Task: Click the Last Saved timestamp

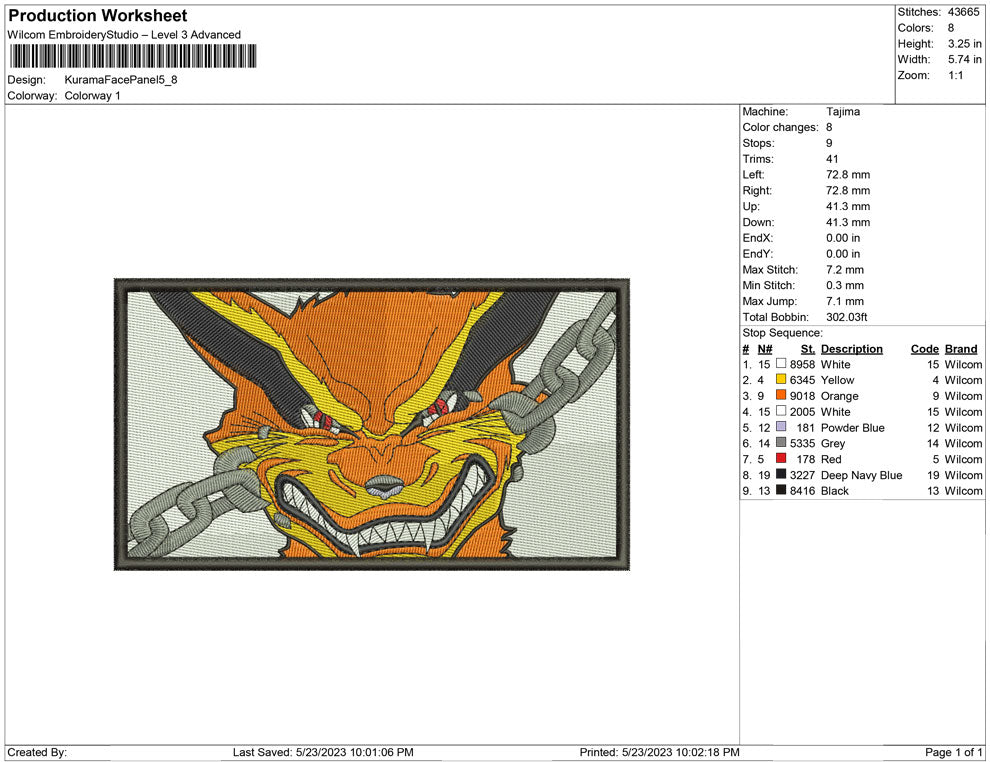Action: (x=323, y=752)
